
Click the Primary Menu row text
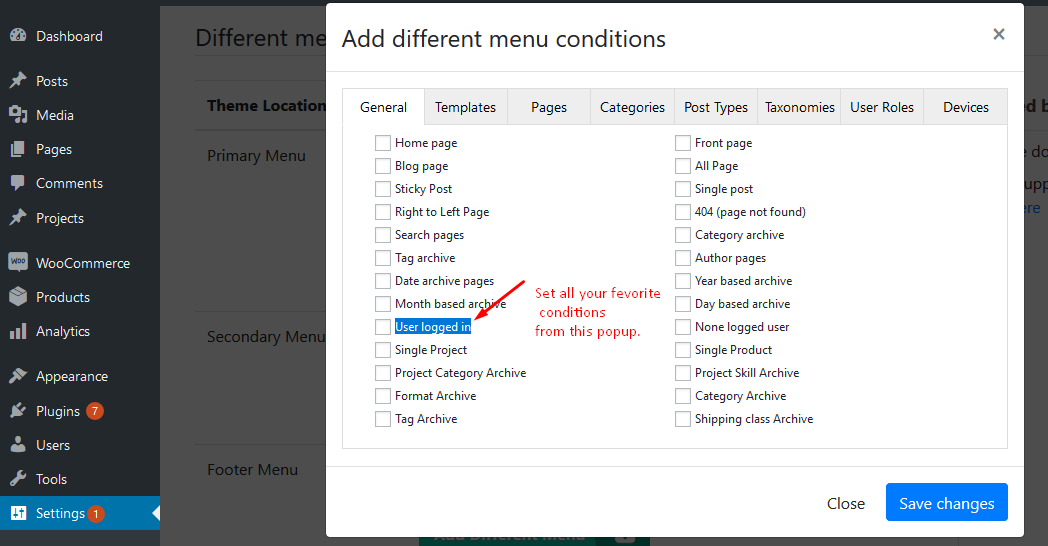(x=256, y=156)
